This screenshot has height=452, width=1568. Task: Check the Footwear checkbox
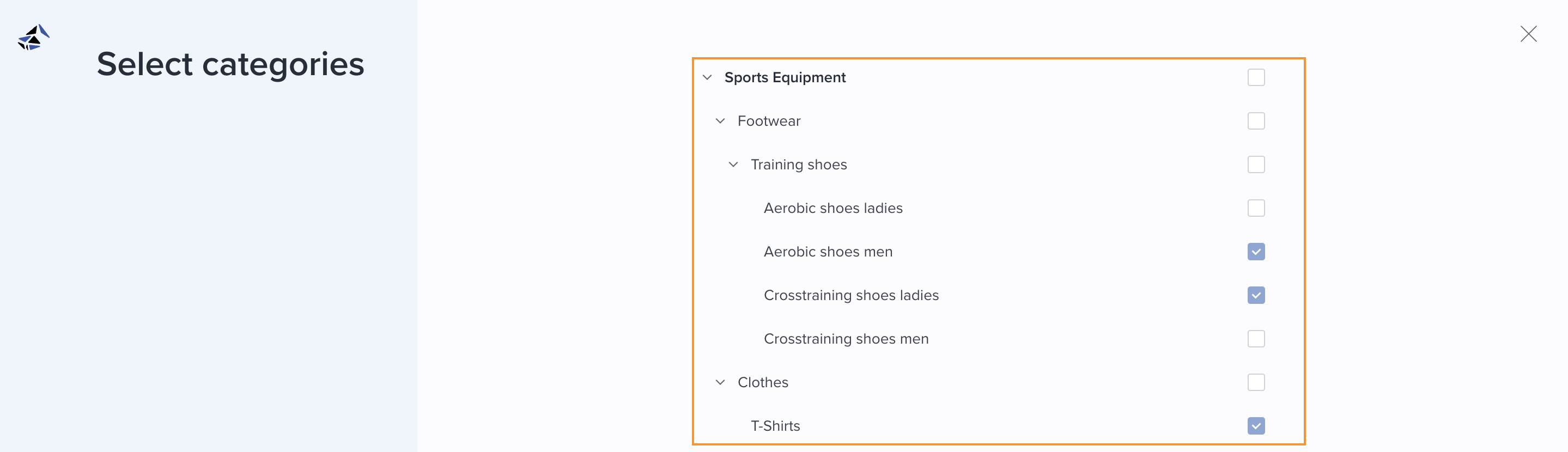coord(1256,121)
